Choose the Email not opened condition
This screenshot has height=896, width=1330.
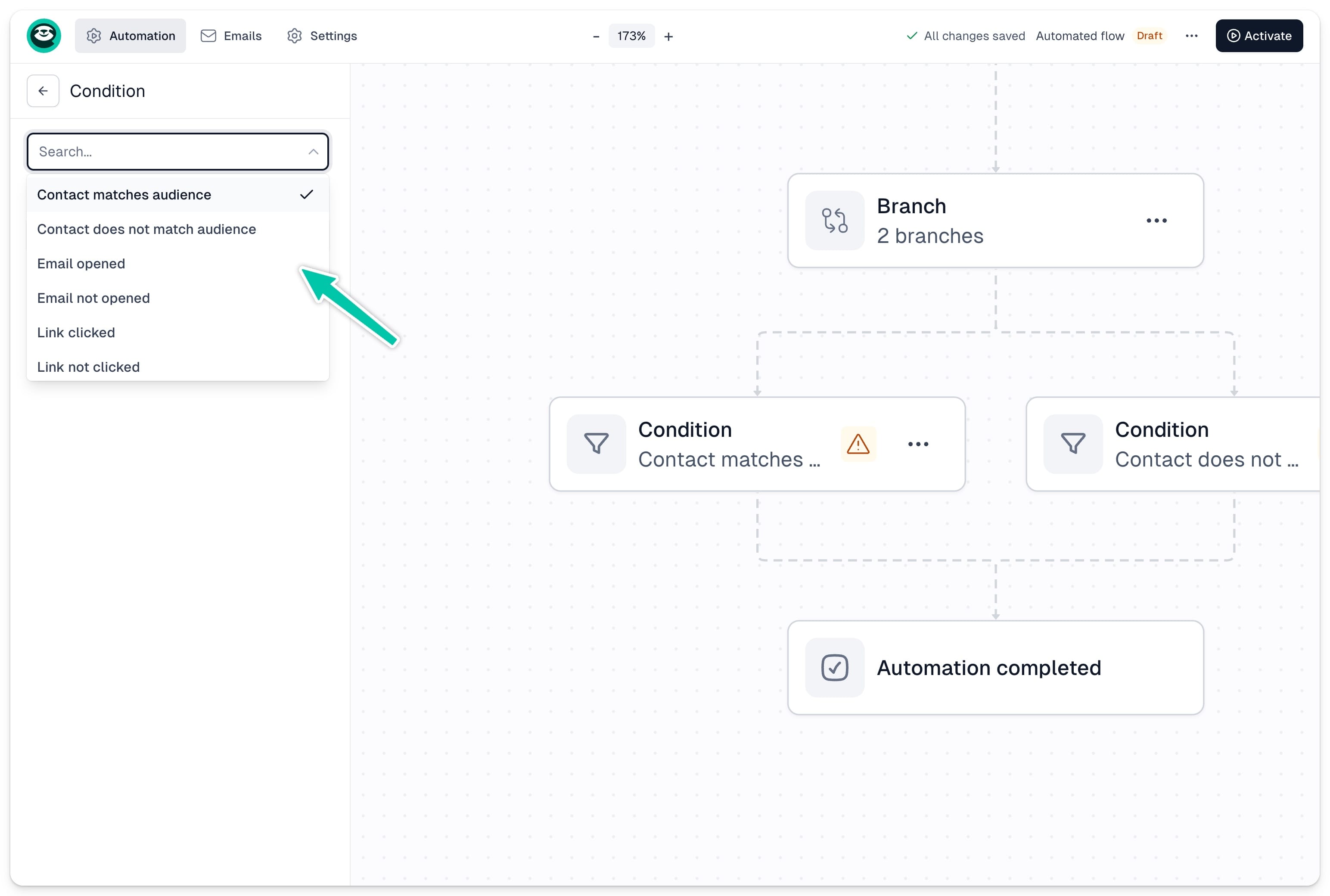(x=177, y=298)
